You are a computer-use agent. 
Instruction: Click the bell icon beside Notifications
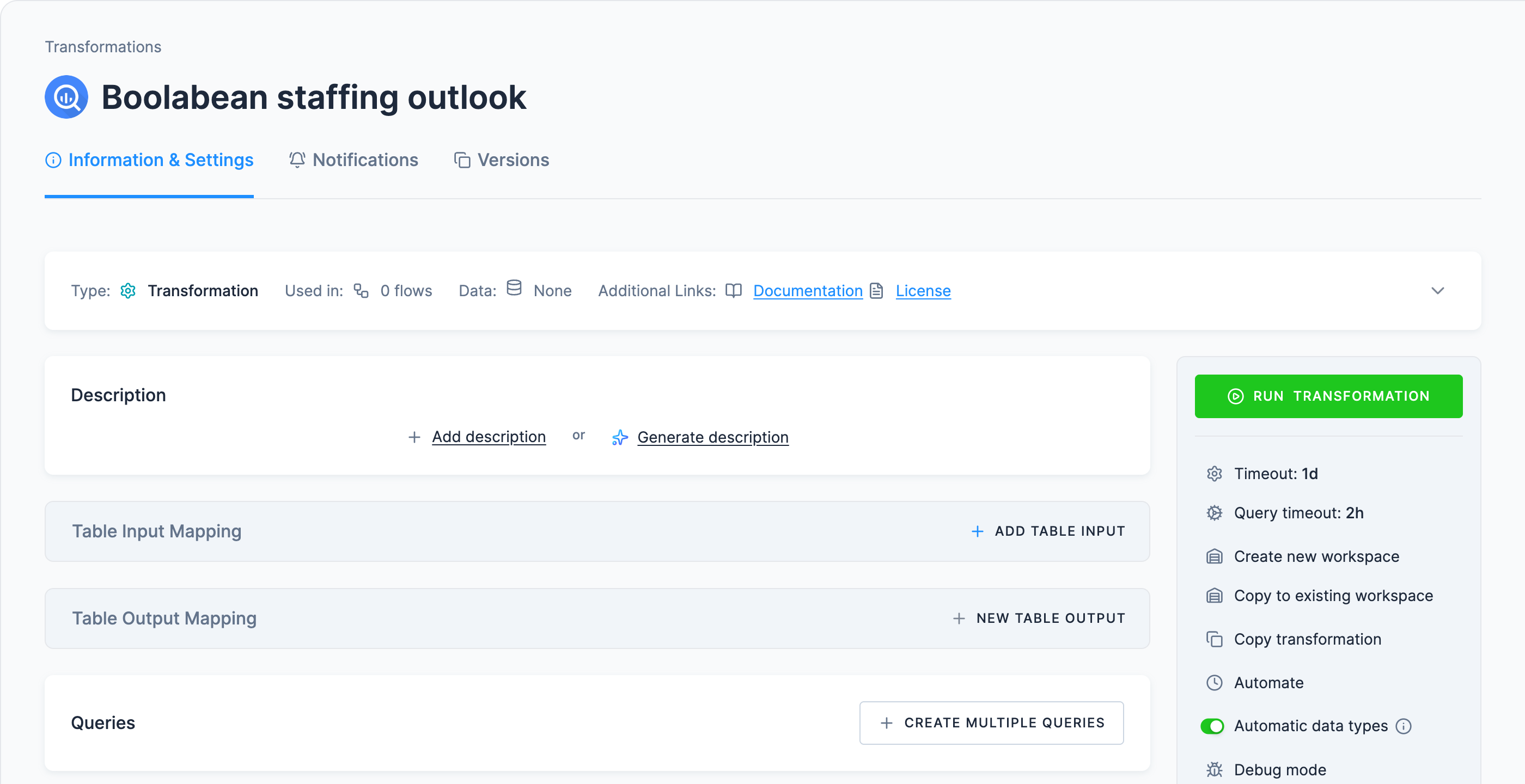[x=297, y=160]
